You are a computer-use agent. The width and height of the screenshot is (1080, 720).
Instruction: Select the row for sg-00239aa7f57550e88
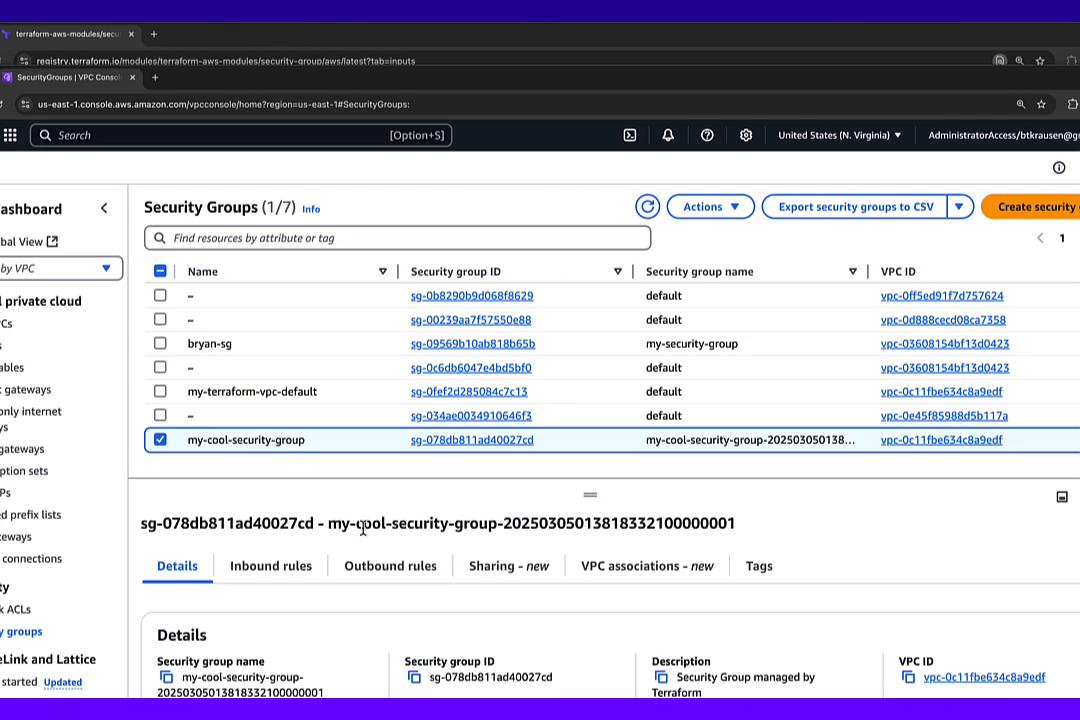tap(160, 319)
